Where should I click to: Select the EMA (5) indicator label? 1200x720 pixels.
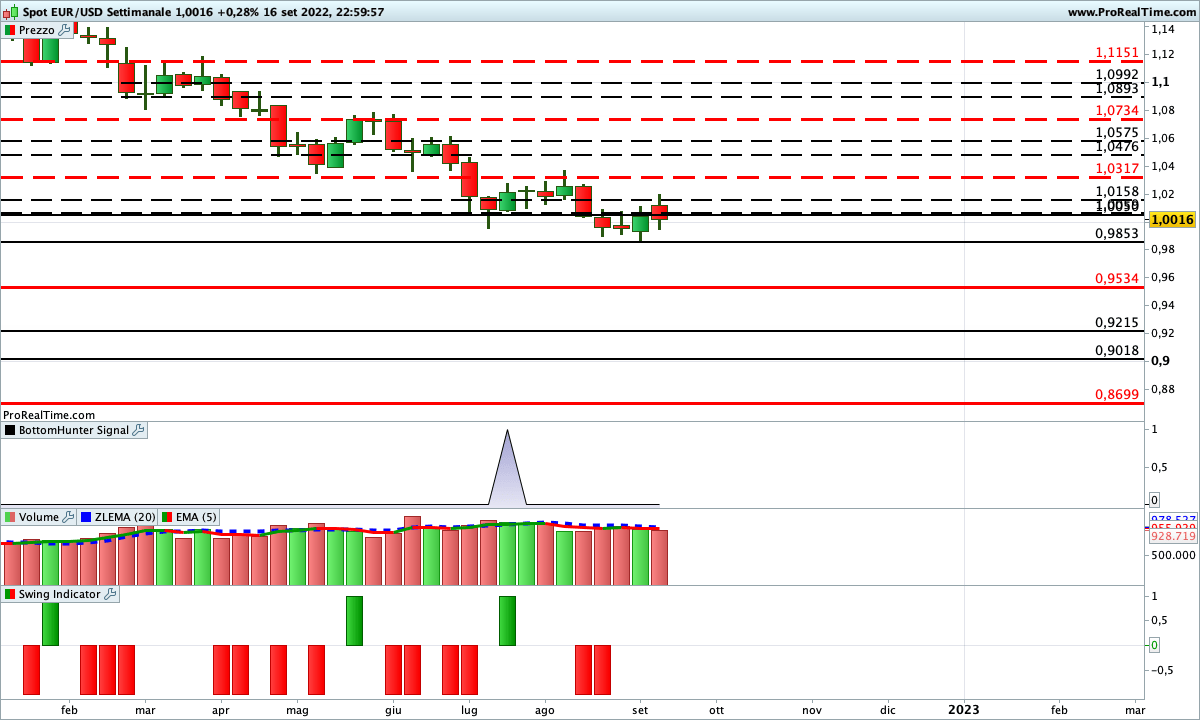(x=195, y=517)
